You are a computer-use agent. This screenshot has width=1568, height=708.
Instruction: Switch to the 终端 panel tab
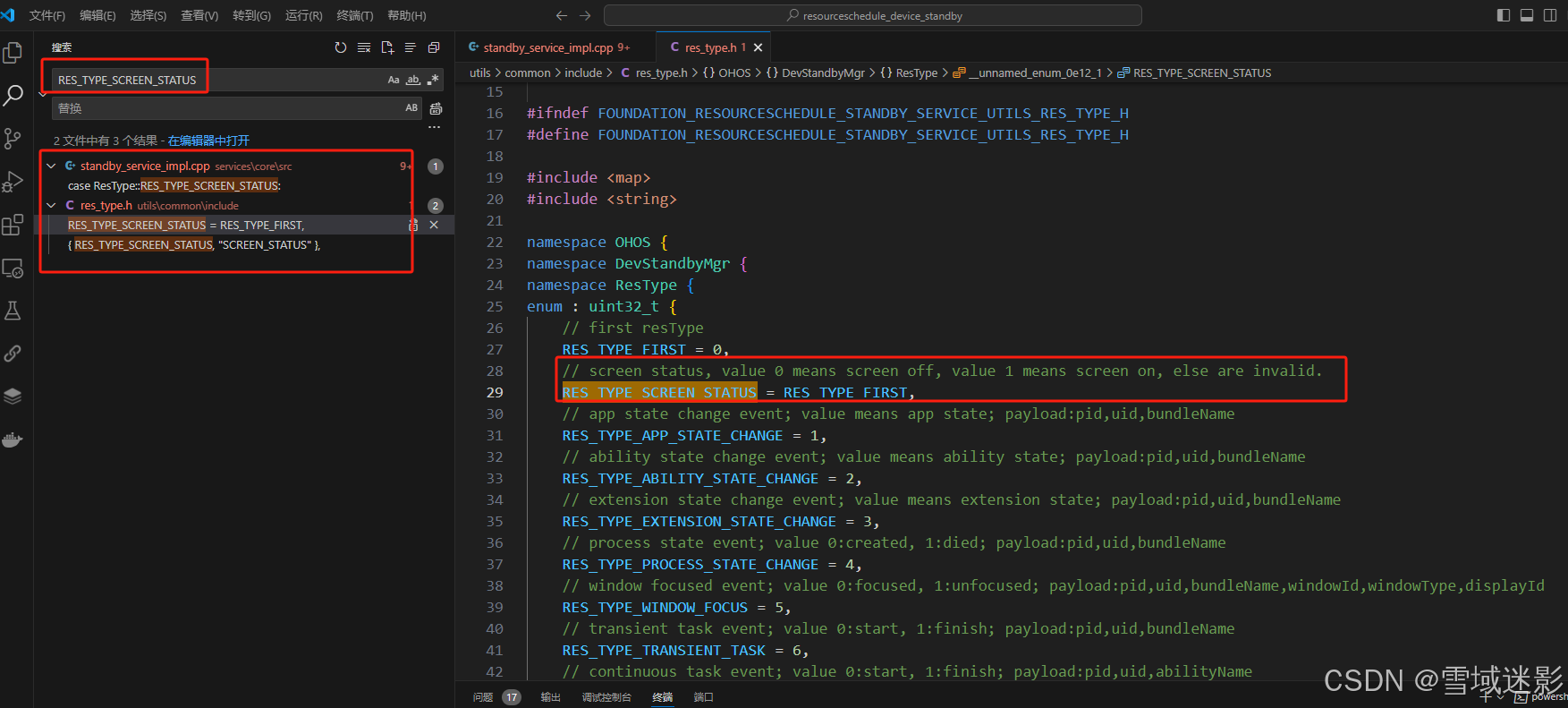pos(662,696)
